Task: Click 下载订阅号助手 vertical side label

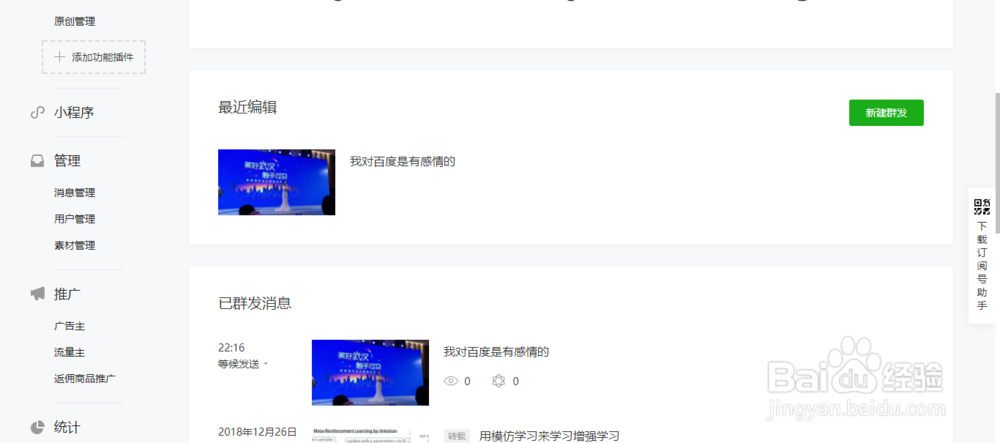Action: [x=982, y=265]
